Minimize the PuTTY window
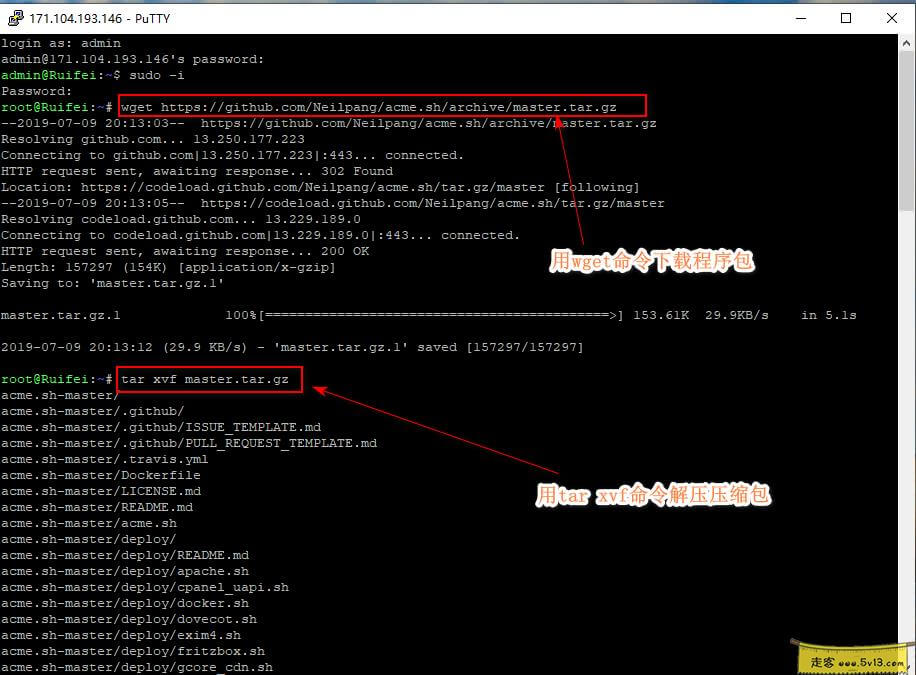This screenshot has height=675, width=916. [x=801, y=17]
